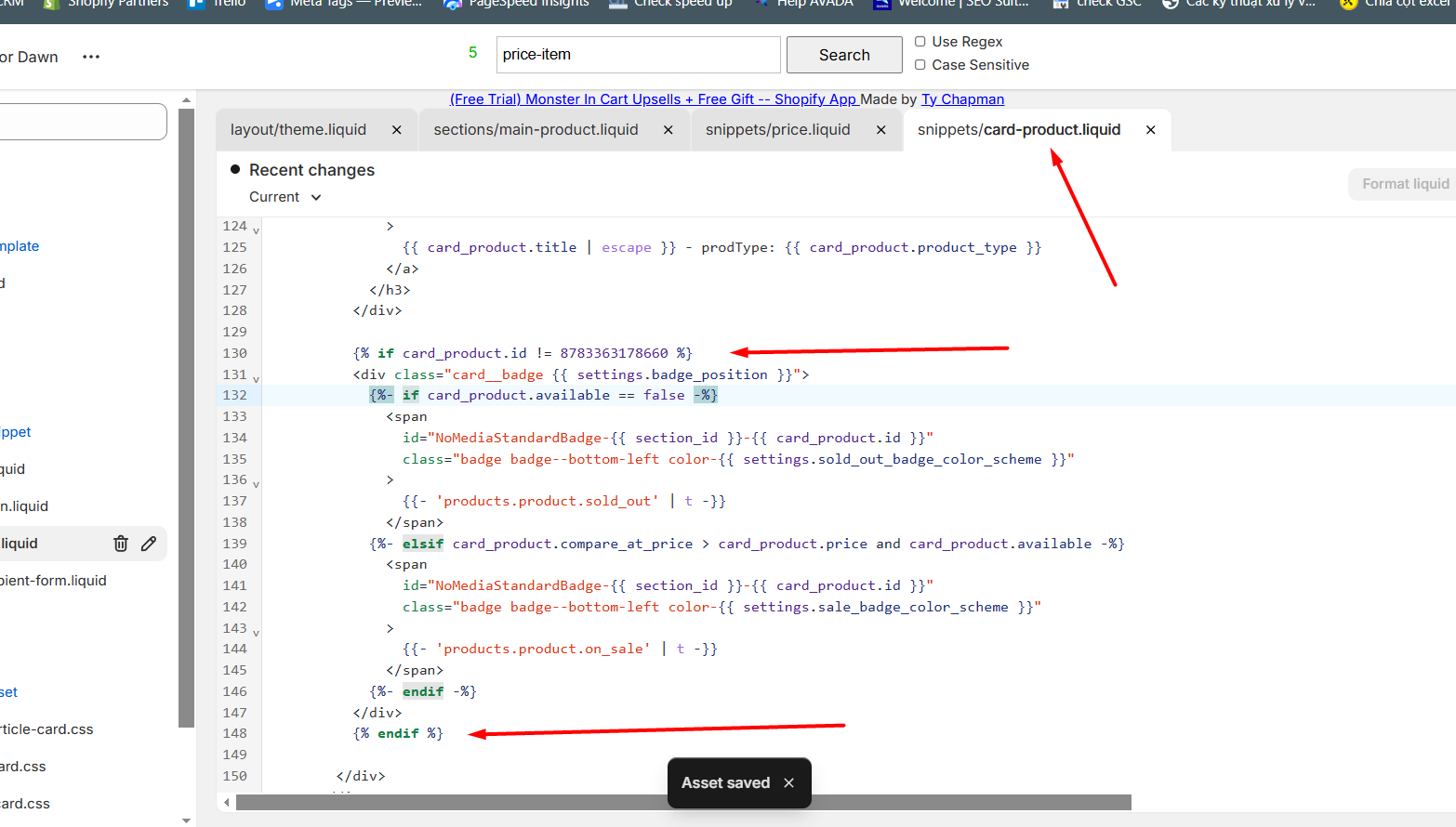The width and height of the screenshot is (1456, 827).
Task: Open pient-form.liquid file in sidebar
Action: pyautogui.click(x=54, y=581)
